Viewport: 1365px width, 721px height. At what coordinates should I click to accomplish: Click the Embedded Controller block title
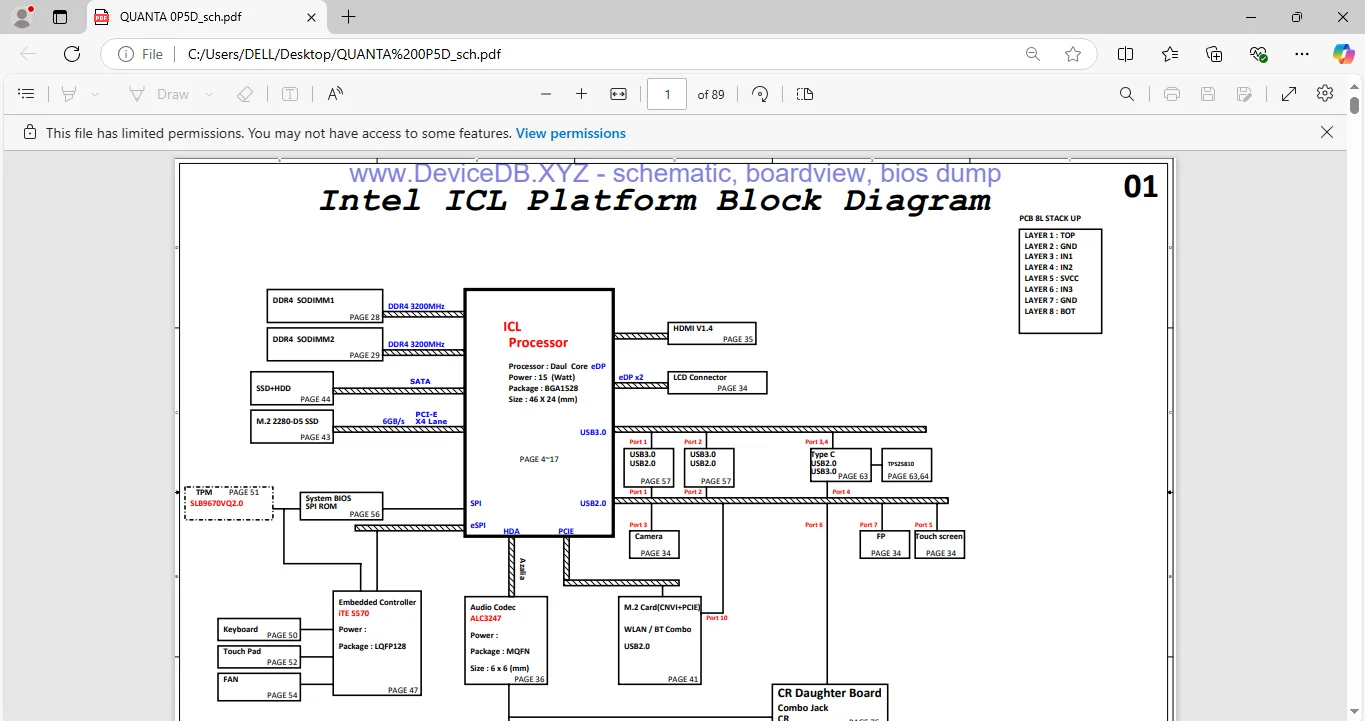(377, 602)
